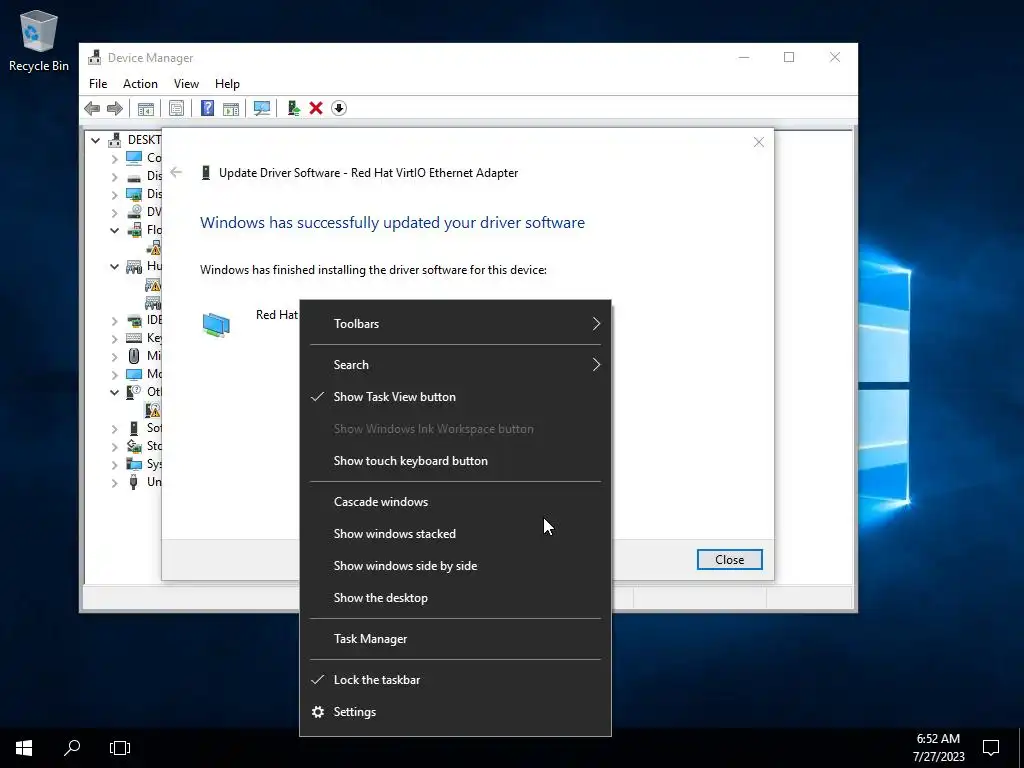This screenshot has height=768, width=1024.
Task: Click the Close button in driver dialog
Action: [729, 560]
